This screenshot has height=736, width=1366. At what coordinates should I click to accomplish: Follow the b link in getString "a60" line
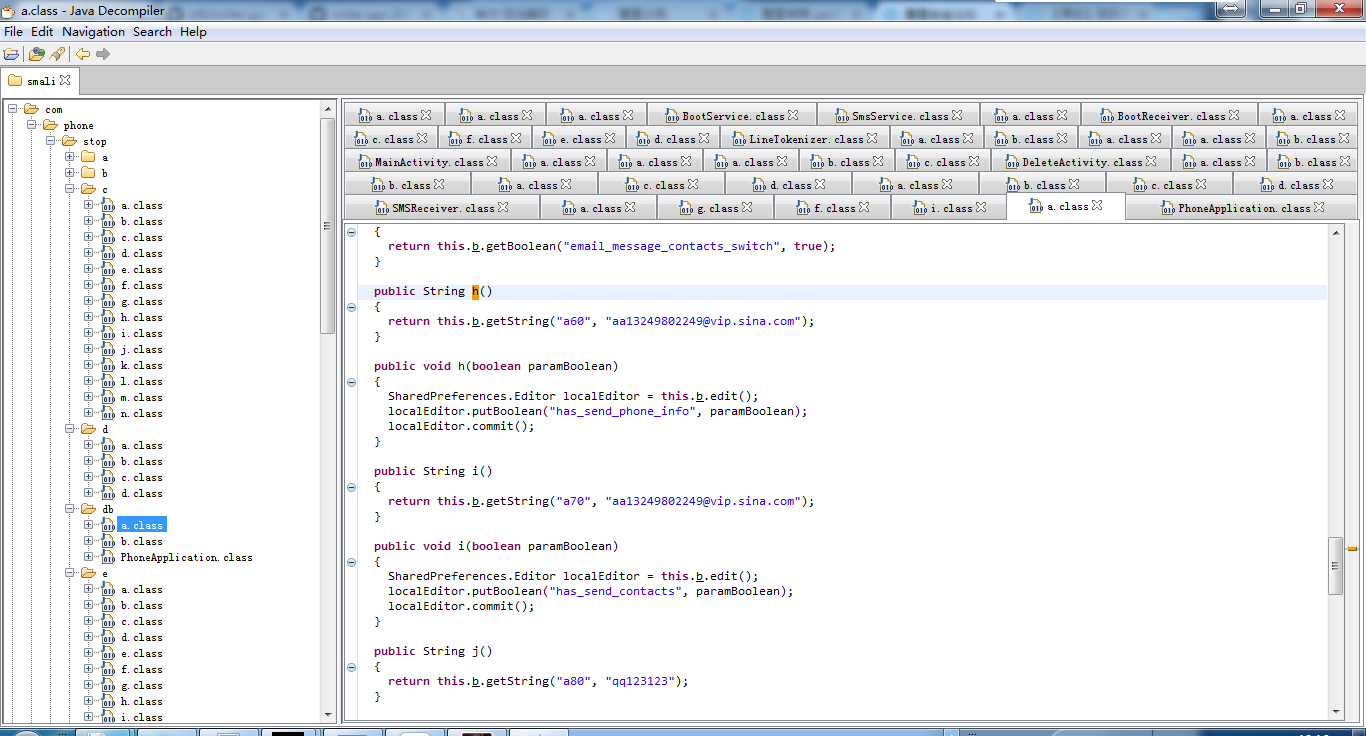475,321
